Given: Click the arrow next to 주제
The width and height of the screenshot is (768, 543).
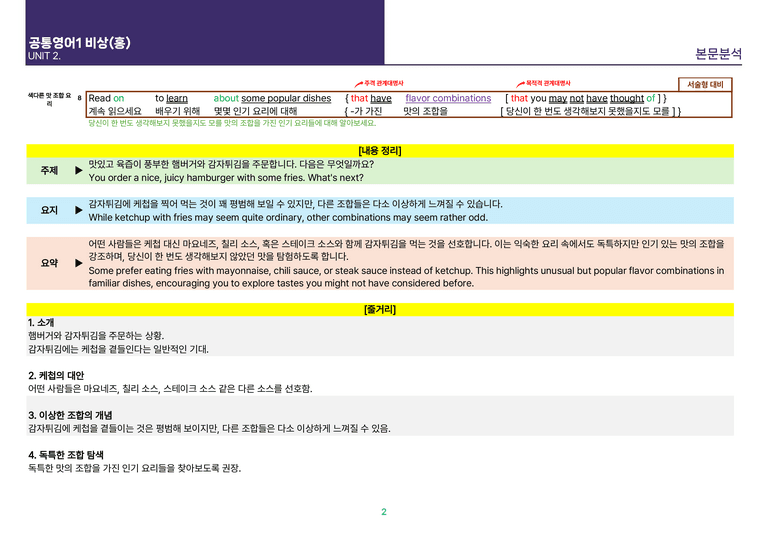Looking at the screenshot, I should (78, 170).
